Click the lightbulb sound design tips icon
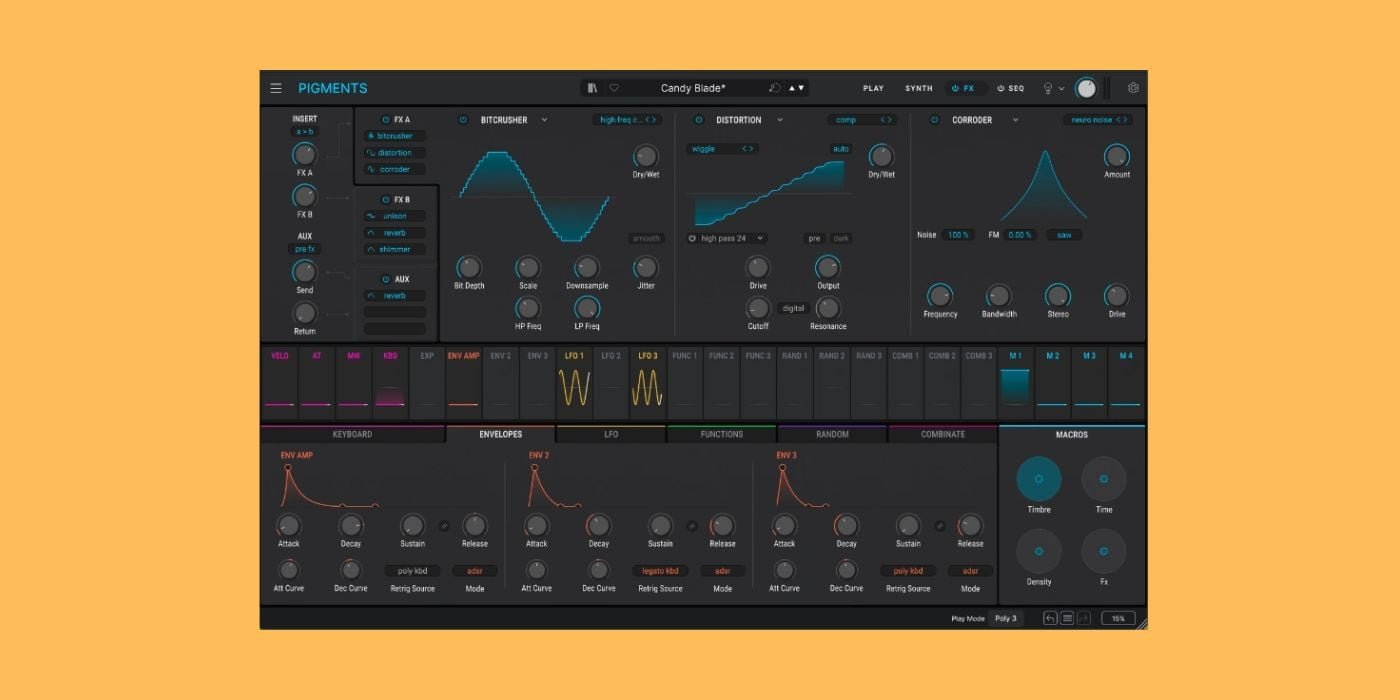This screenshot has height=700, width=1400. pos(1048,88)
